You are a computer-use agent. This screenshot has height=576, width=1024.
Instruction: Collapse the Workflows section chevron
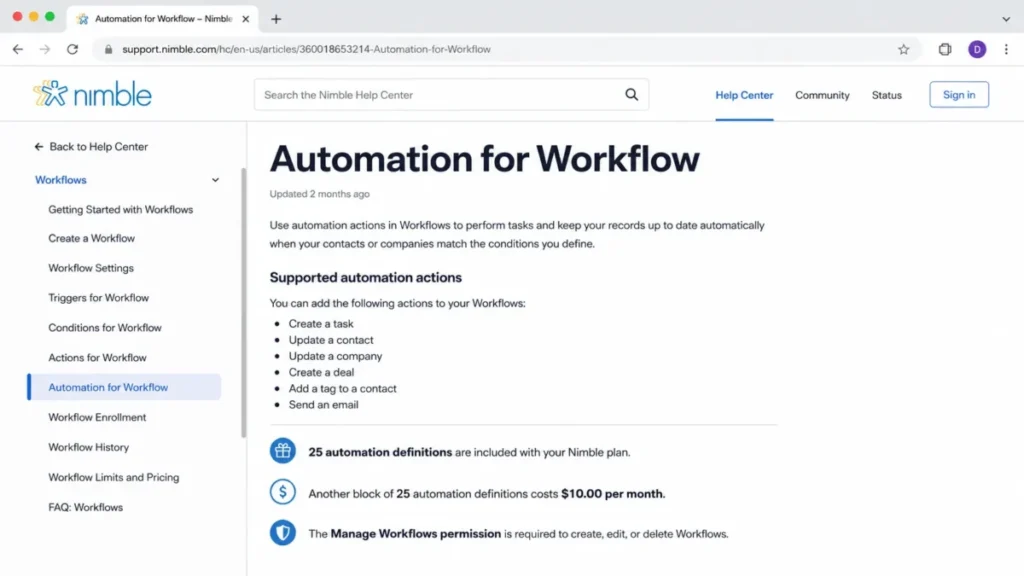(215, 180)
